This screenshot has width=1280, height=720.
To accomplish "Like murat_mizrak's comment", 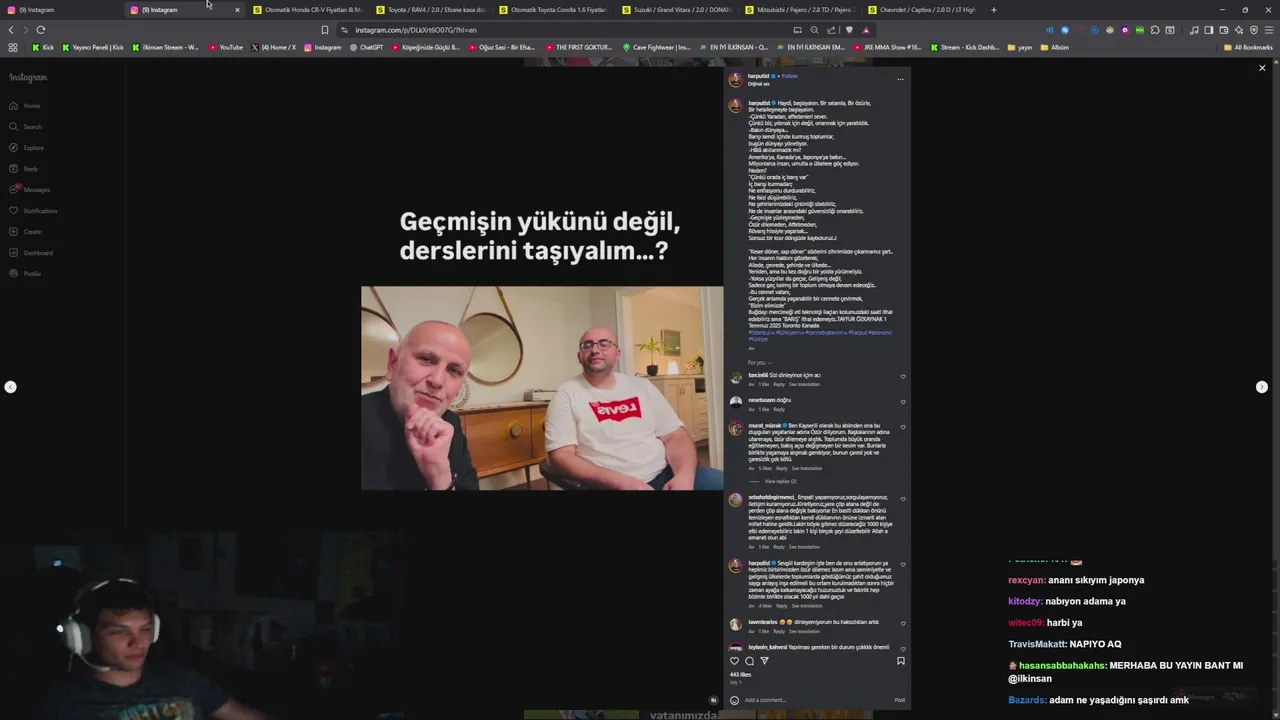I will (903, 427).
